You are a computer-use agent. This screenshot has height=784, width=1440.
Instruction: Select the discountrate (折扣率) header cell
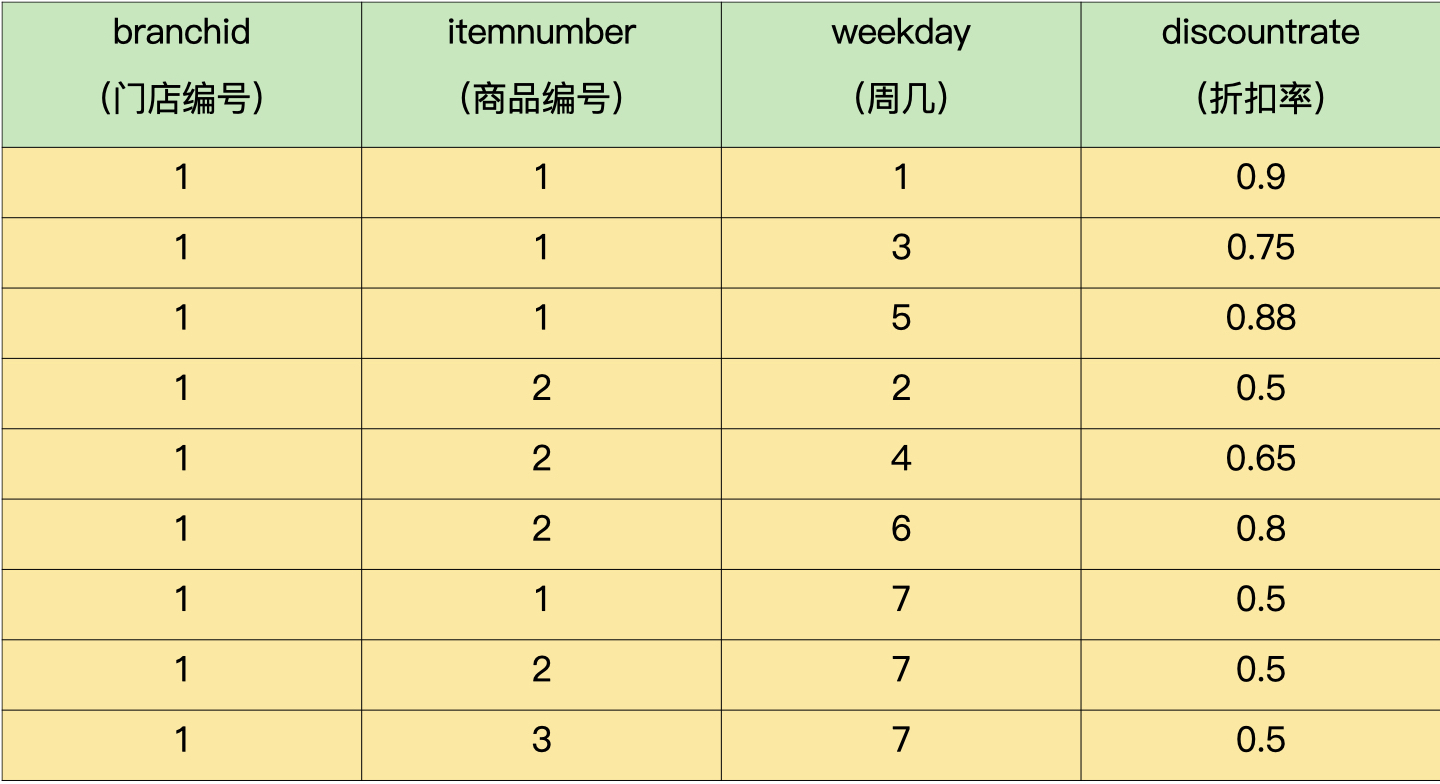point(1260,66)
